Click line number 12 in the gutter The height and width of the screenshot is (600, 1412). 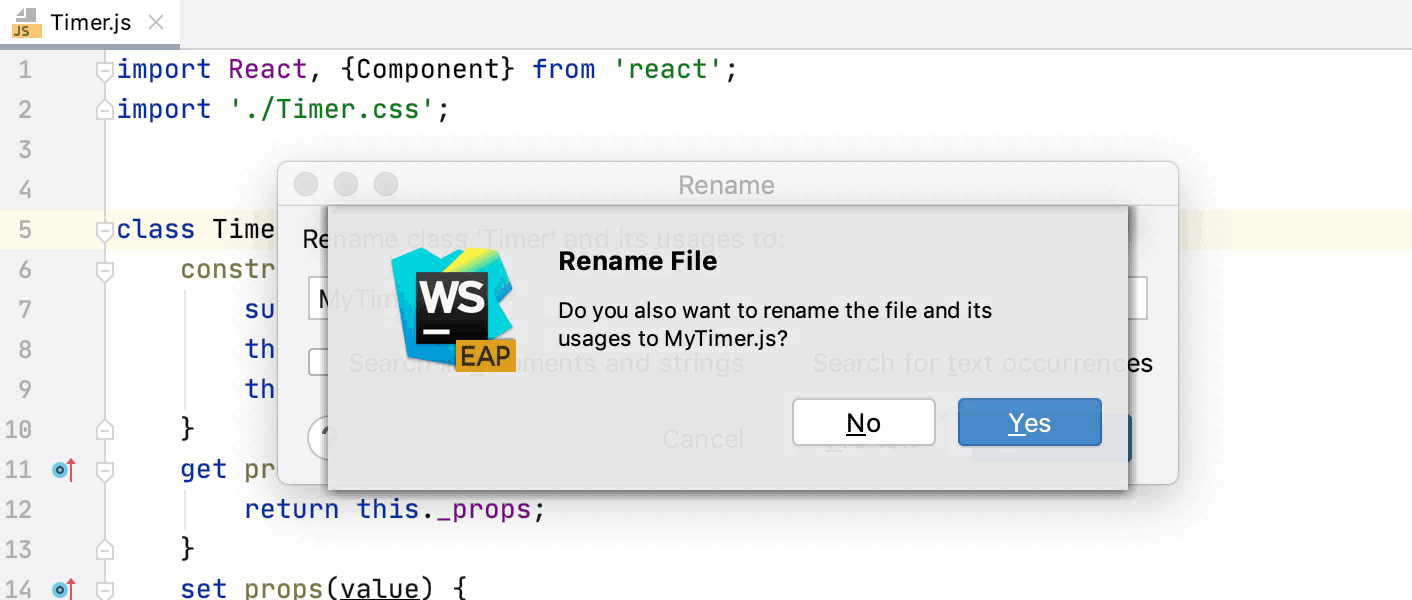(x=18, y=510)
